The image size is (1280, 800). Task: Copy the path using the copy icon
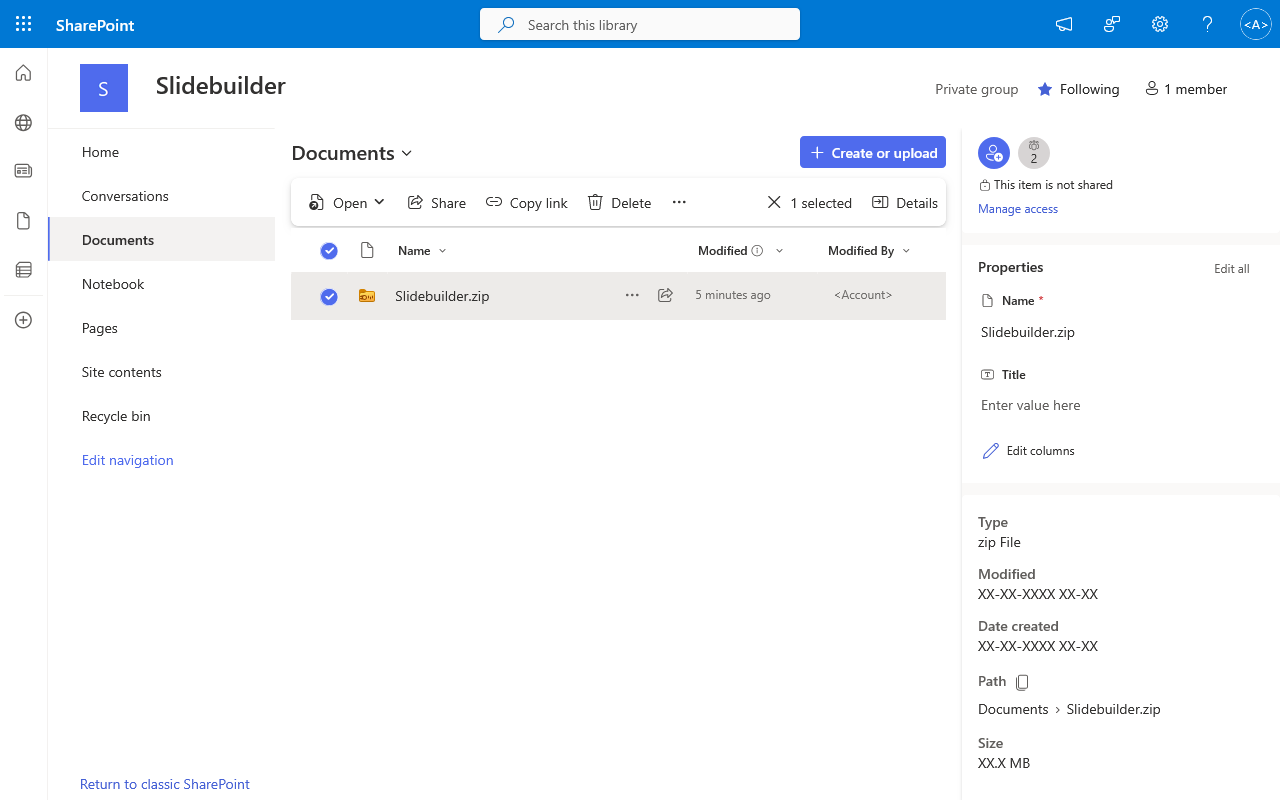click(x=1022, y=682)
